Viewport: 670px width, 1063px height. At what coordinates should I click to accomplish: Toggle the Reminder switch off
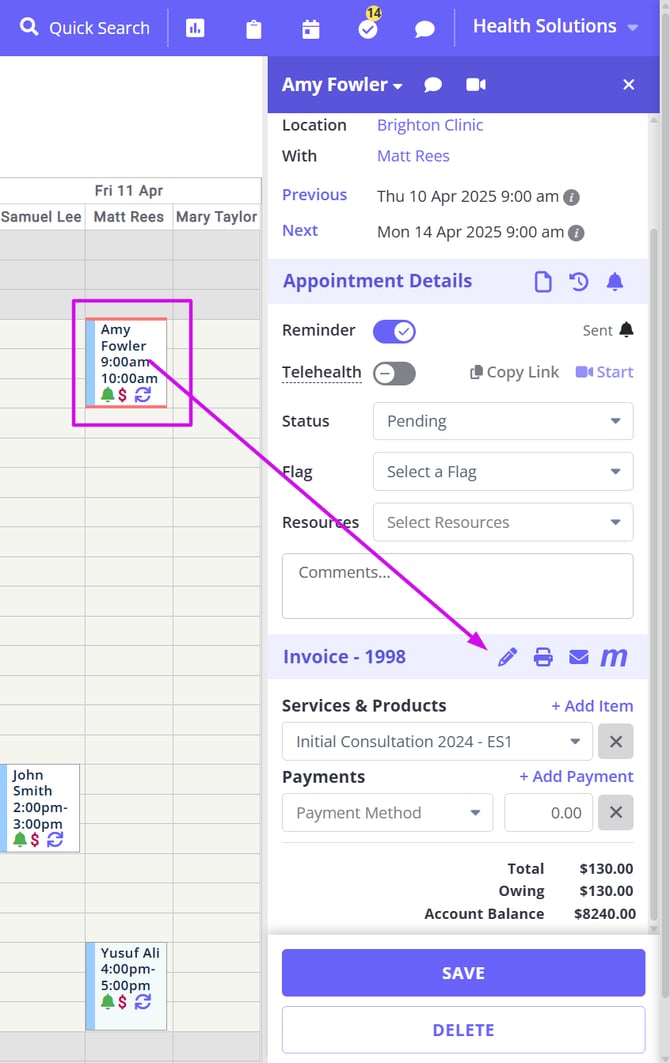tap(394, 331)
